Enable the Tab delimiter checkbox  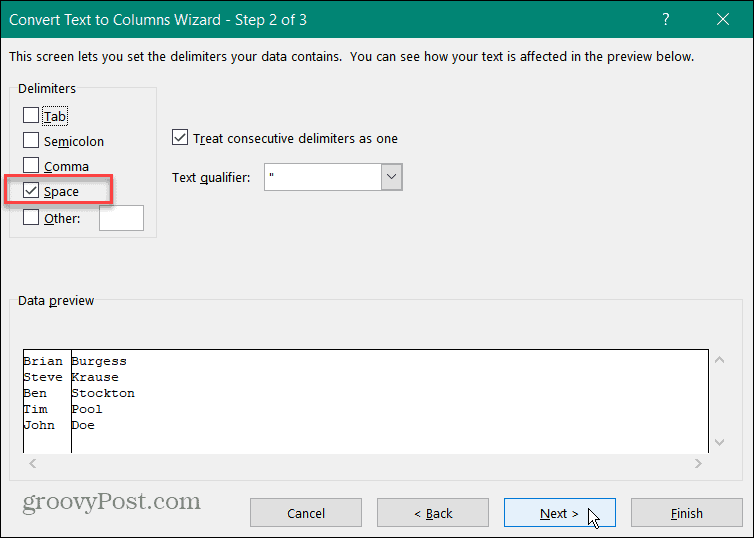(x=31, y=115)
